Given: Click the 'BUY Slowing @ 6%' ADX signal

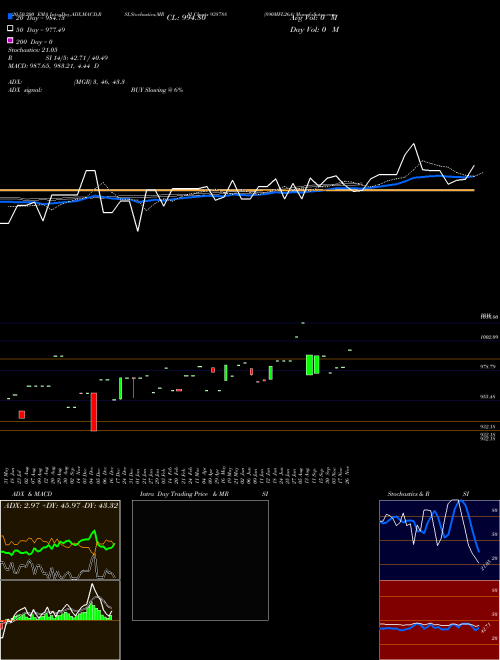Looking at the screenshot, I should tap(157, 90).
